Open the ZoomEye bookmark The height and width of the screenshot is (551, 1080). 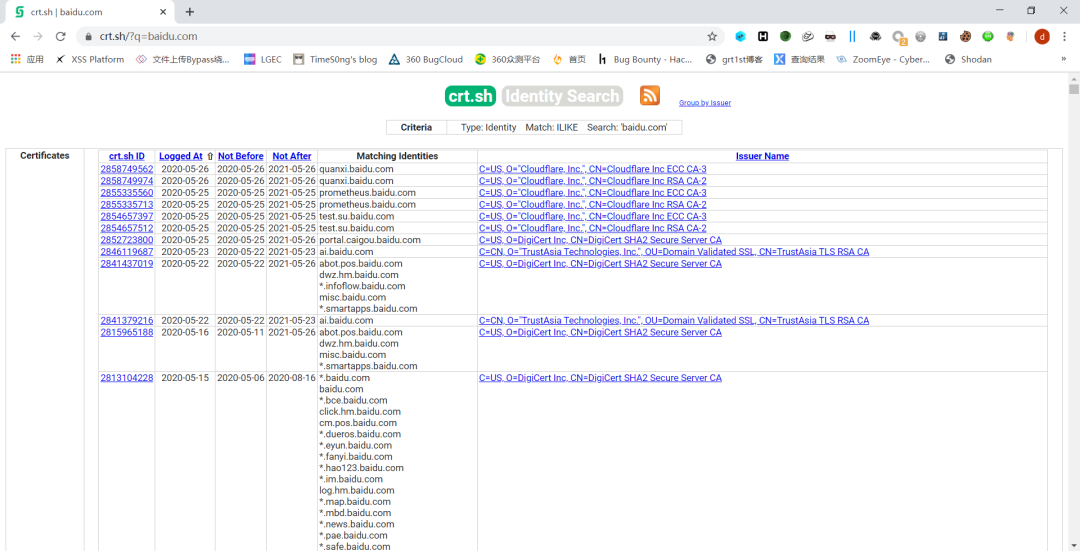pyautogui.click(x=883, y=59)
